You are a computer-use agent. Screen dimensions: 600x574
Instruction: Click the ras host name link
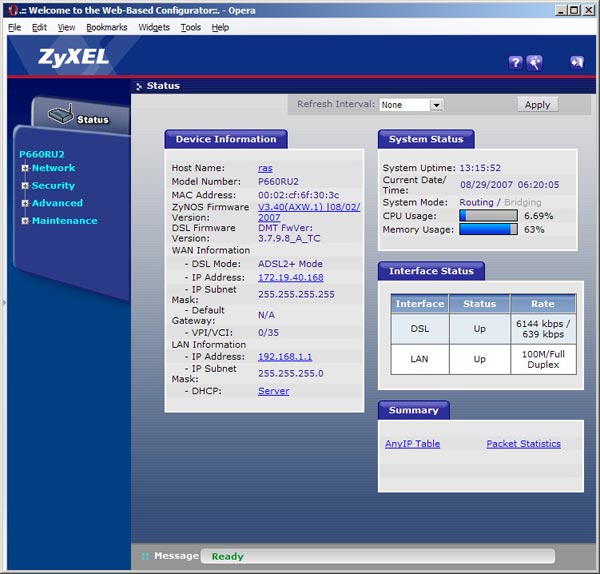point(265,168)
